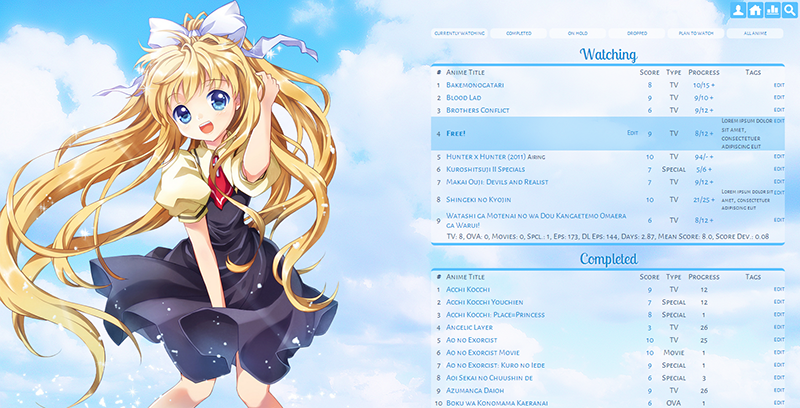The image size is (800, 408).
Task: Open the Blood Lad anime link
Action: click(464, 97)
